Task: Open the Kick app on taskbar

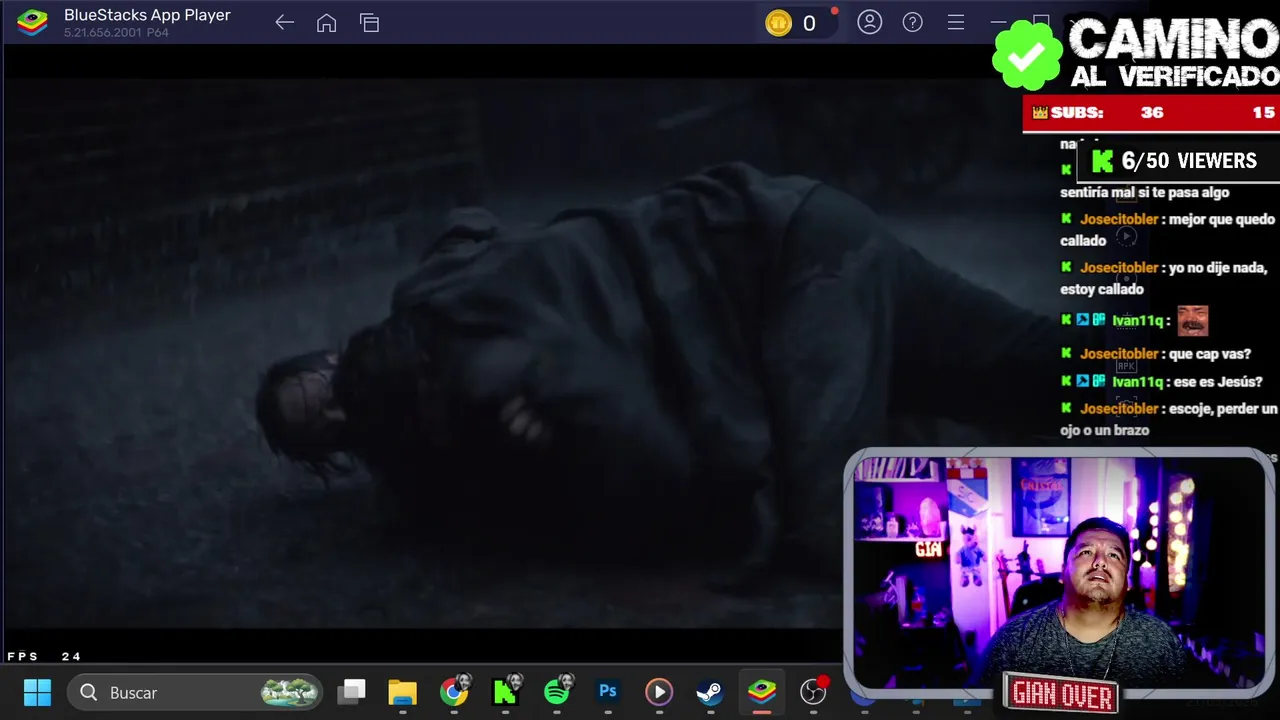Action: tap(506, 692)
